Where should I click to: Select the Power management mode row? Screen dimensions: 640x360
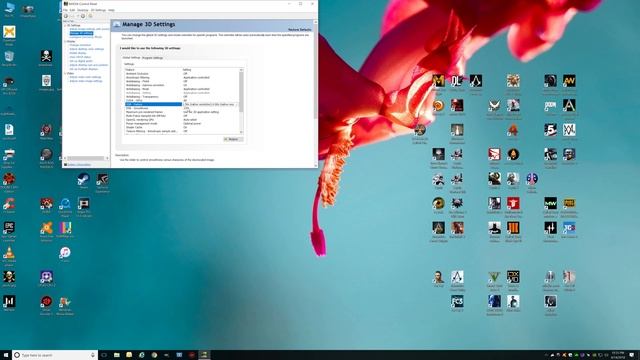(182, 124)
